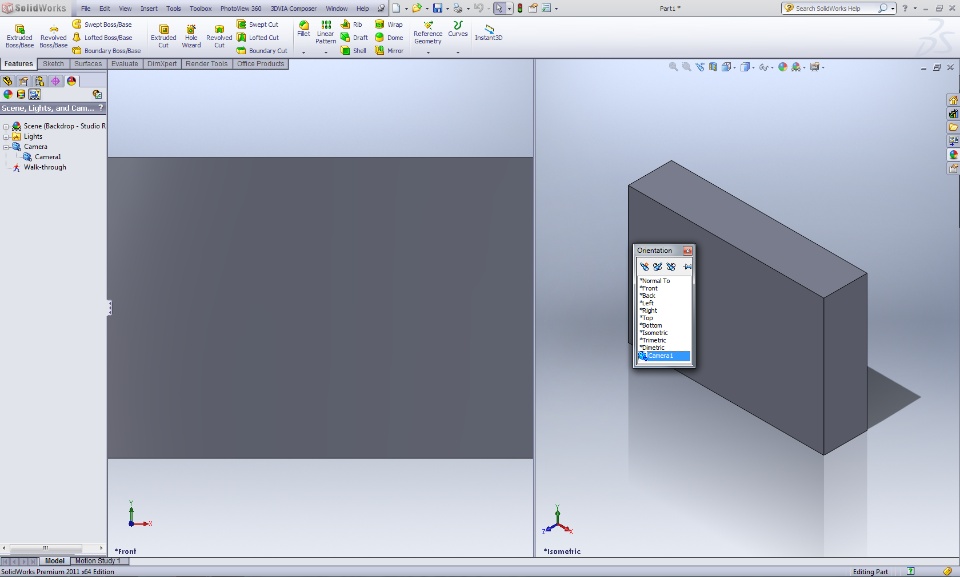Open the Insert menu
Screen dimensions: 960x577
(149, 9)
